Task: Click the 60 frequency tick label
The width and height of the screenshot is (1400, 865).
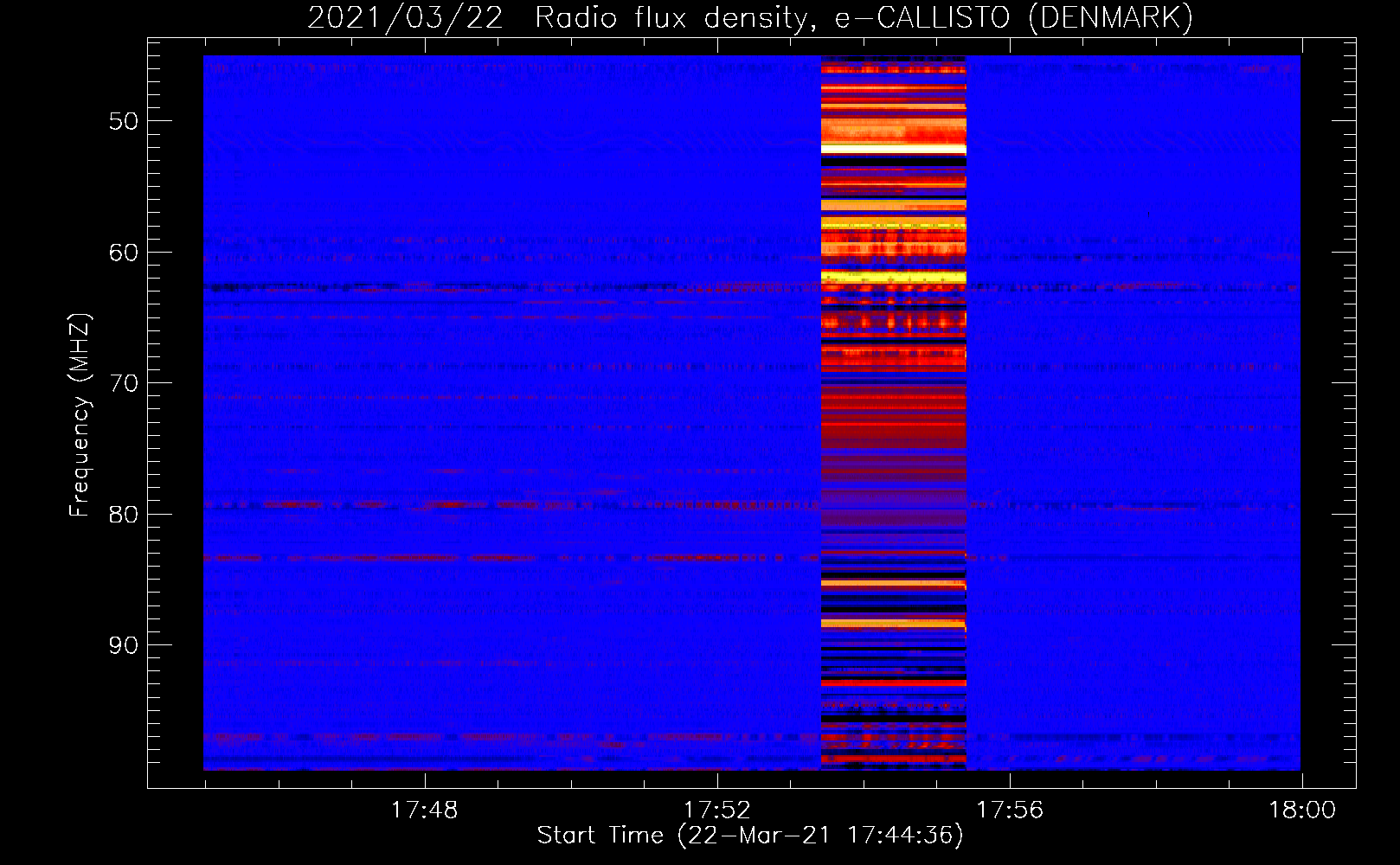Action: pyautogui.click(x=124, y=253)
